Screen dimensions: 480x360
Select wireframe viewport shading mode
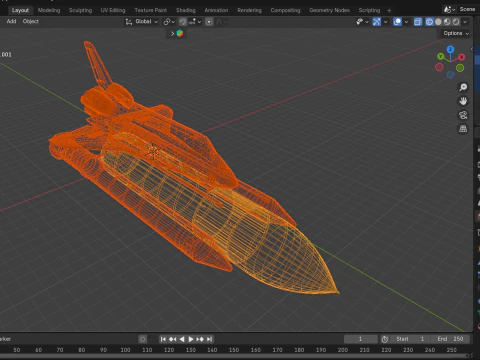click(429, 22)
